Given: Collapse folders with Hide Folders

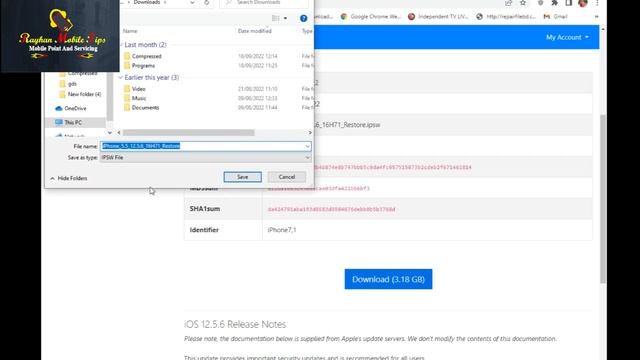Looking at the screenshot, I should (x=69, y=178).
